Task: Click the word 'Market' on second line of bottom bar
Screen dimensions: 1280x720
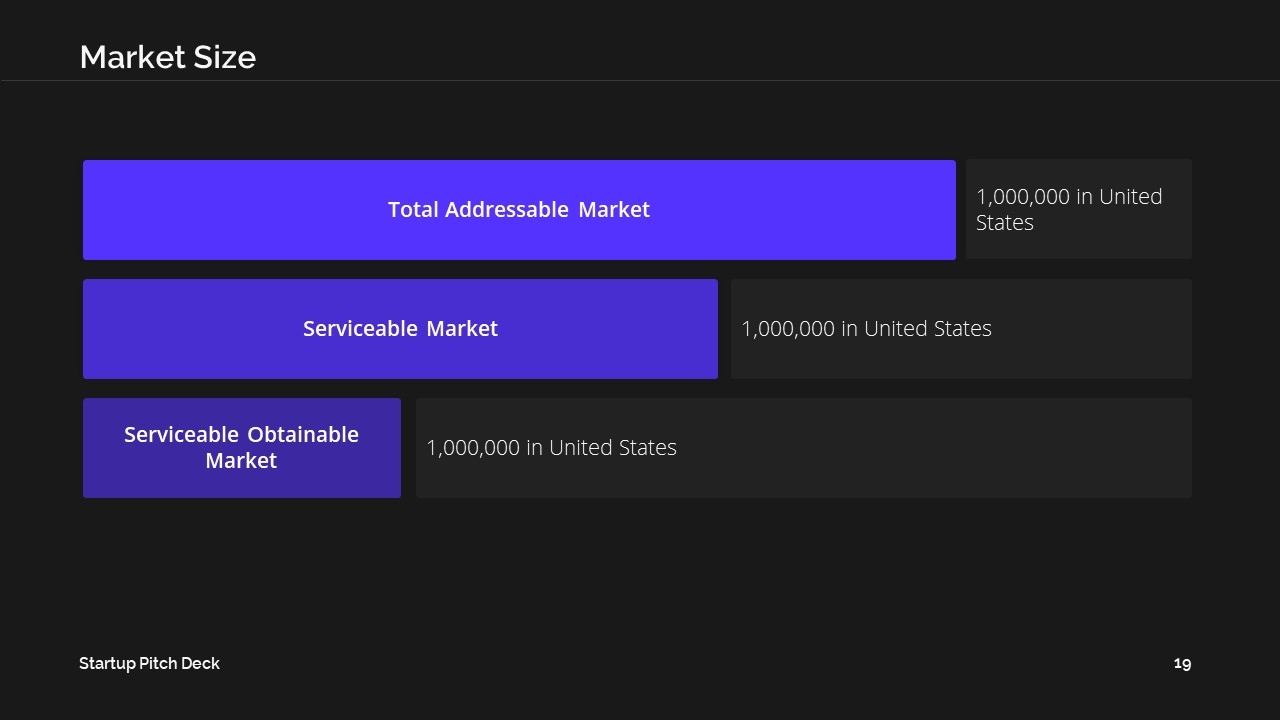Action: click(241, 461)
